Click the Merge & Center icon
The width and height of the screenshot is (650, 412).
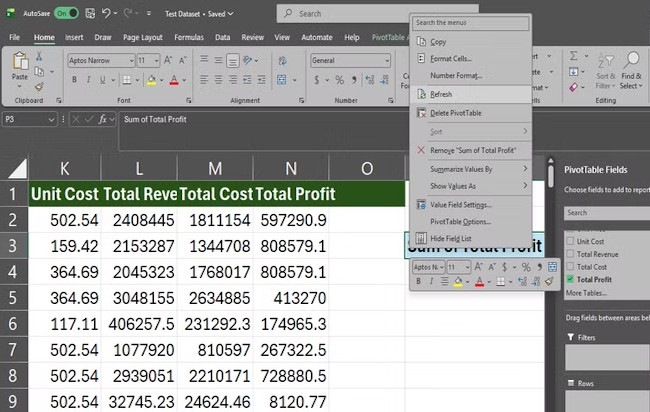pyautogui.click(x=281, y=80)
